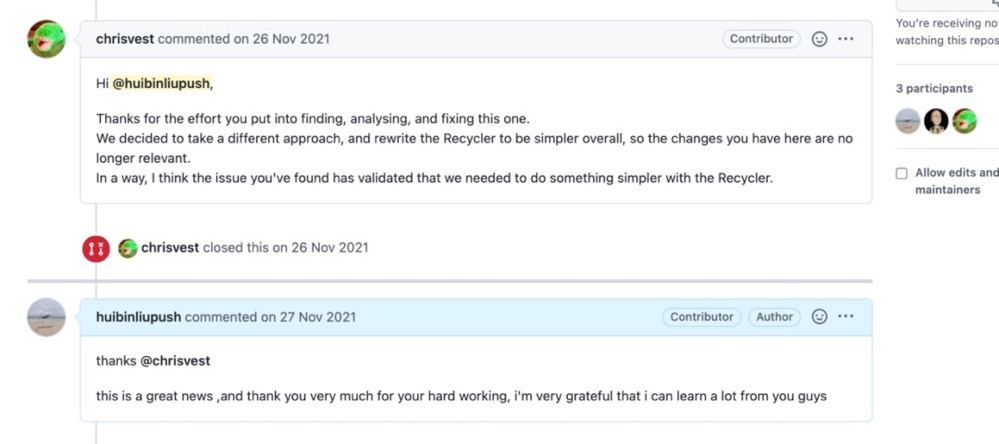Toggle Allow edits and maintainers checkbox
The height and width of the screenshot is (444, 999).
click(902, 173)
